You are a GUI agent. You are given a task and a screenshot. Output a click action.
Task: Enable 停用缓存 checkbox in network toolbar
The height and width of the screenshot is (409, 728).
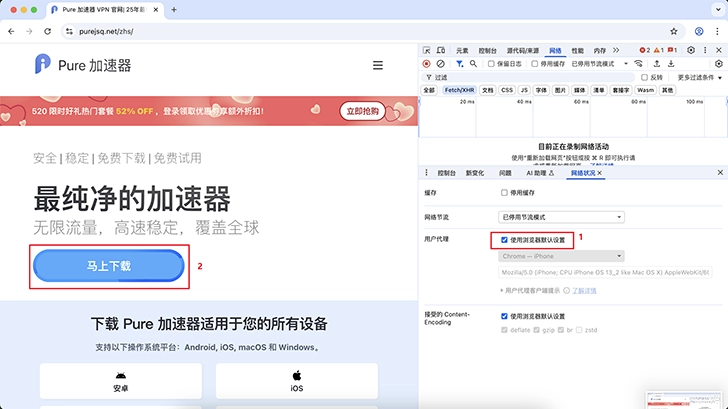(x=534, y=64)
